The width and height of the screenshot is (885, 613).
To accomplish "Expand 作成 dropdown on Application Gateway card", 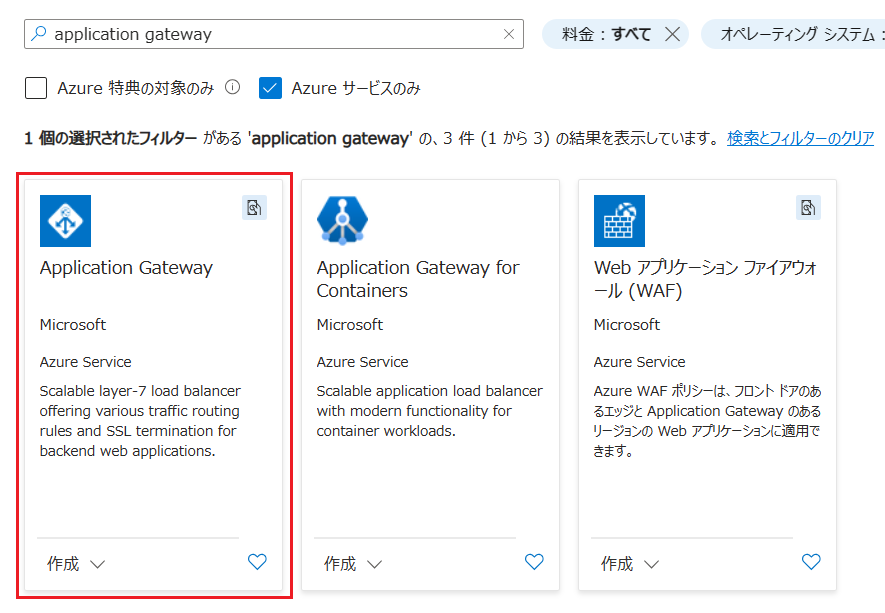I will 76,564.
